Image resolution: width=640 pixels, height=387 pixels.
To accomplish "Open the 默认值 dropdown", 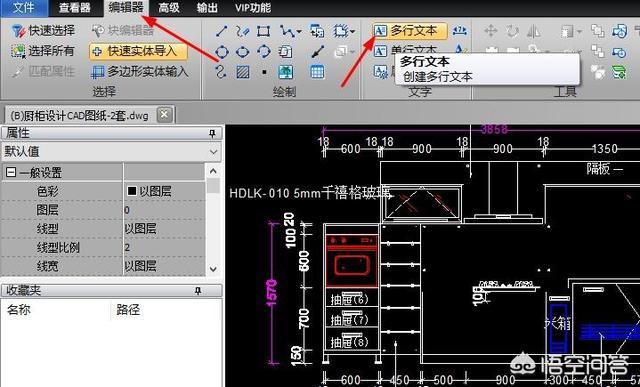I will (x=213, y=152).
